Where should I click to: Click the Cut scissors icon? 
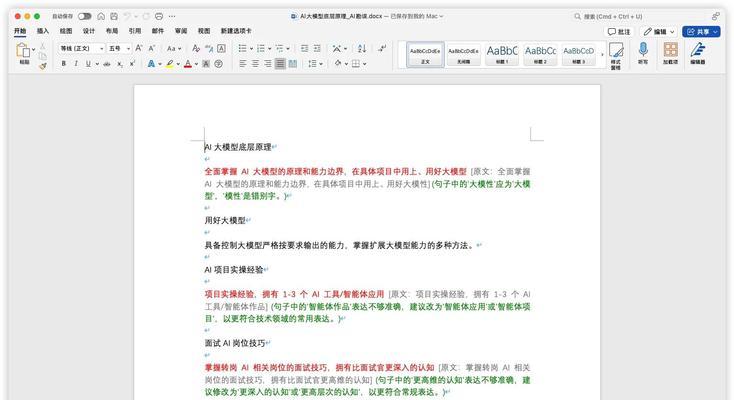coord(43,46)
